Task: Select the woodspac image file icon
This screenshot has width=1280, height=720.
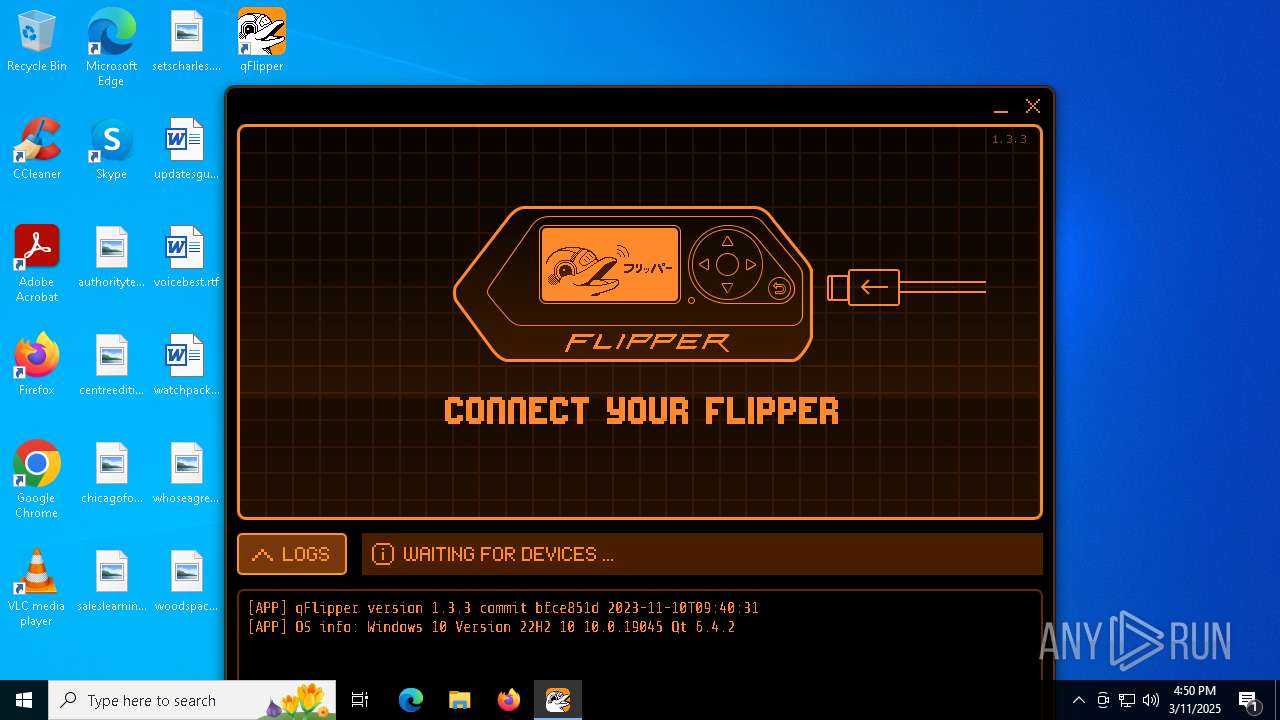Action: 186,582
